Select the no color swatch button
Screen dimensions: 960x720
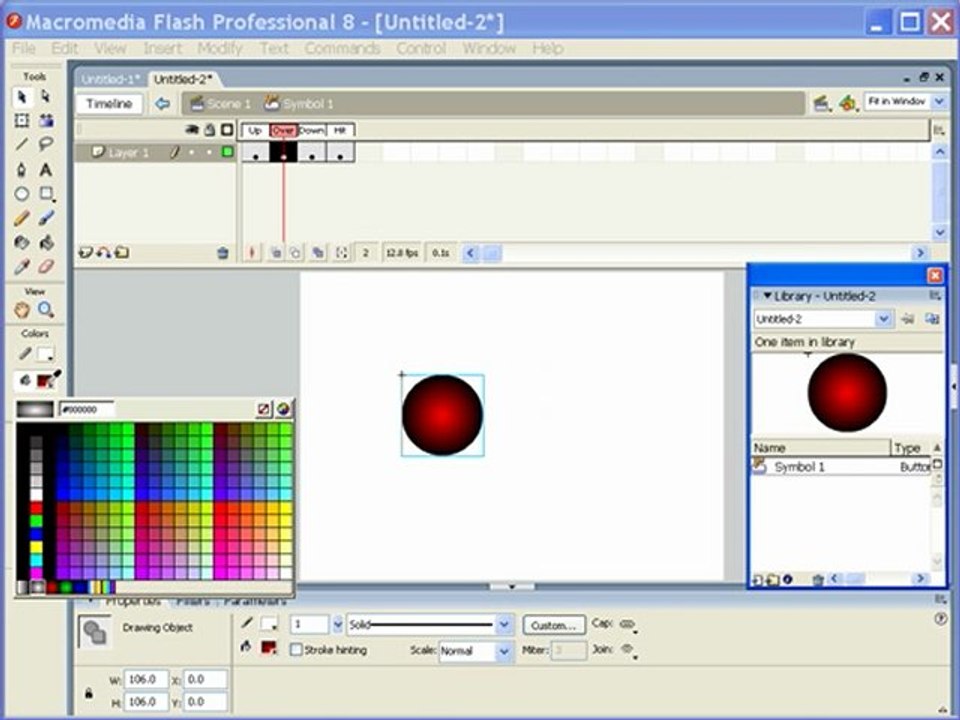tap(263, 409)
